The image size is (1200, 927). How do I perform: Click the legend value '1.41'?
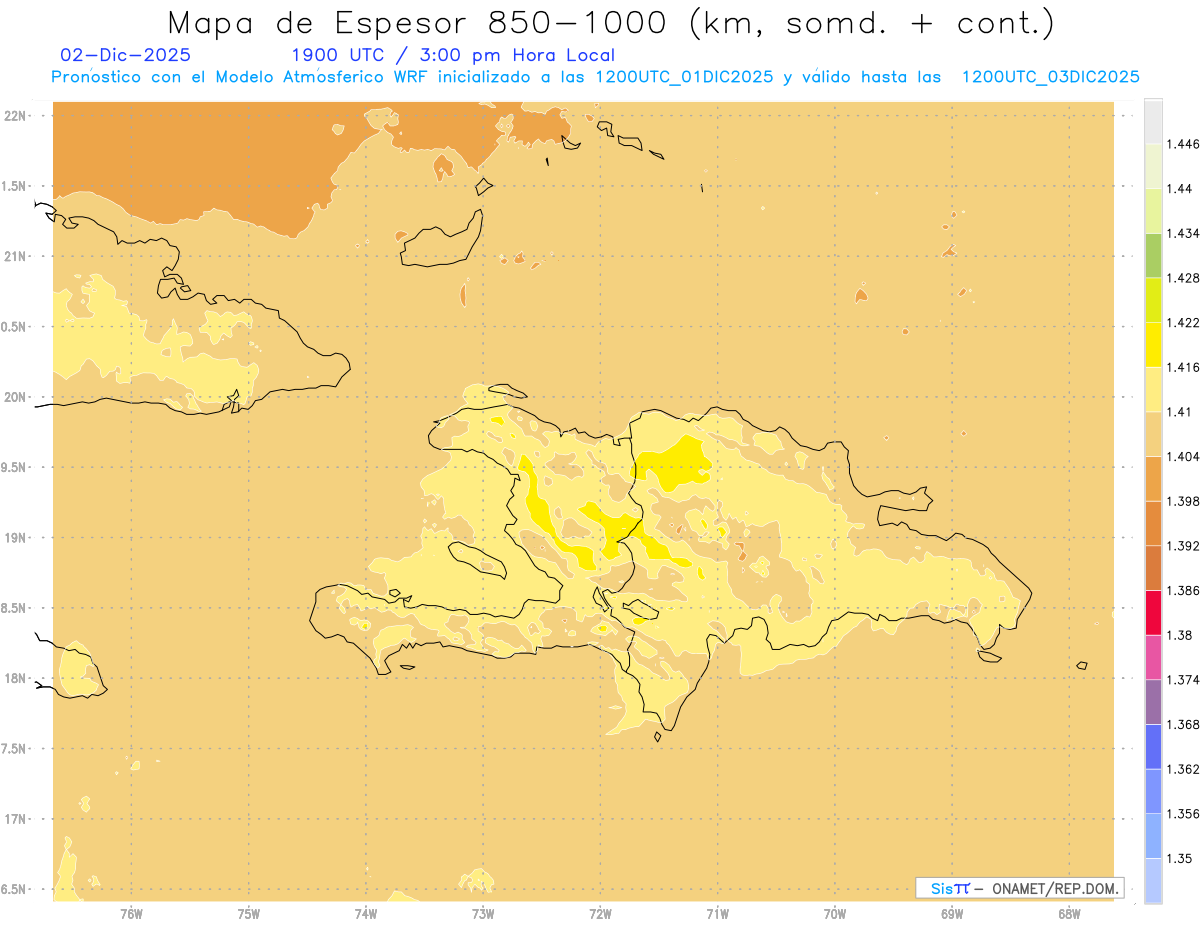pyautogui.click(x=1179, y=412)
